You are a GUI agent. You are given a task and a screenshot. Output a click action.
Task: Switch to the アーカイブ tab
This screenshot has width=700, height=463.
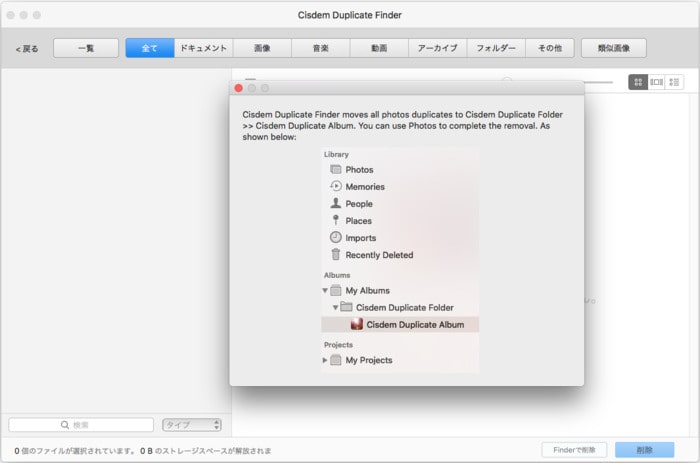pos(438,48)
